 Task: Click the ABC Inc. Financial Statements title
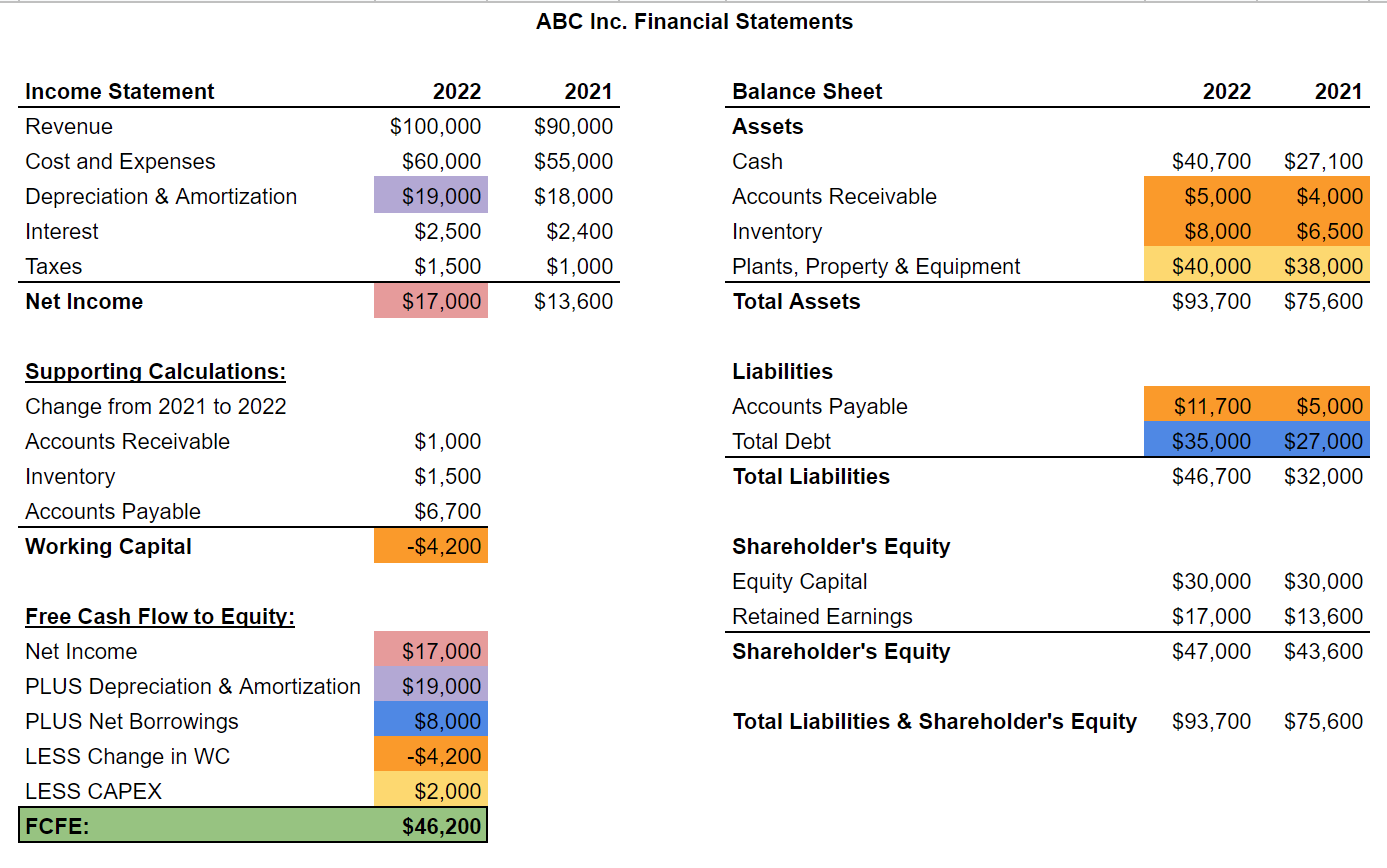[x=694, y=22]
